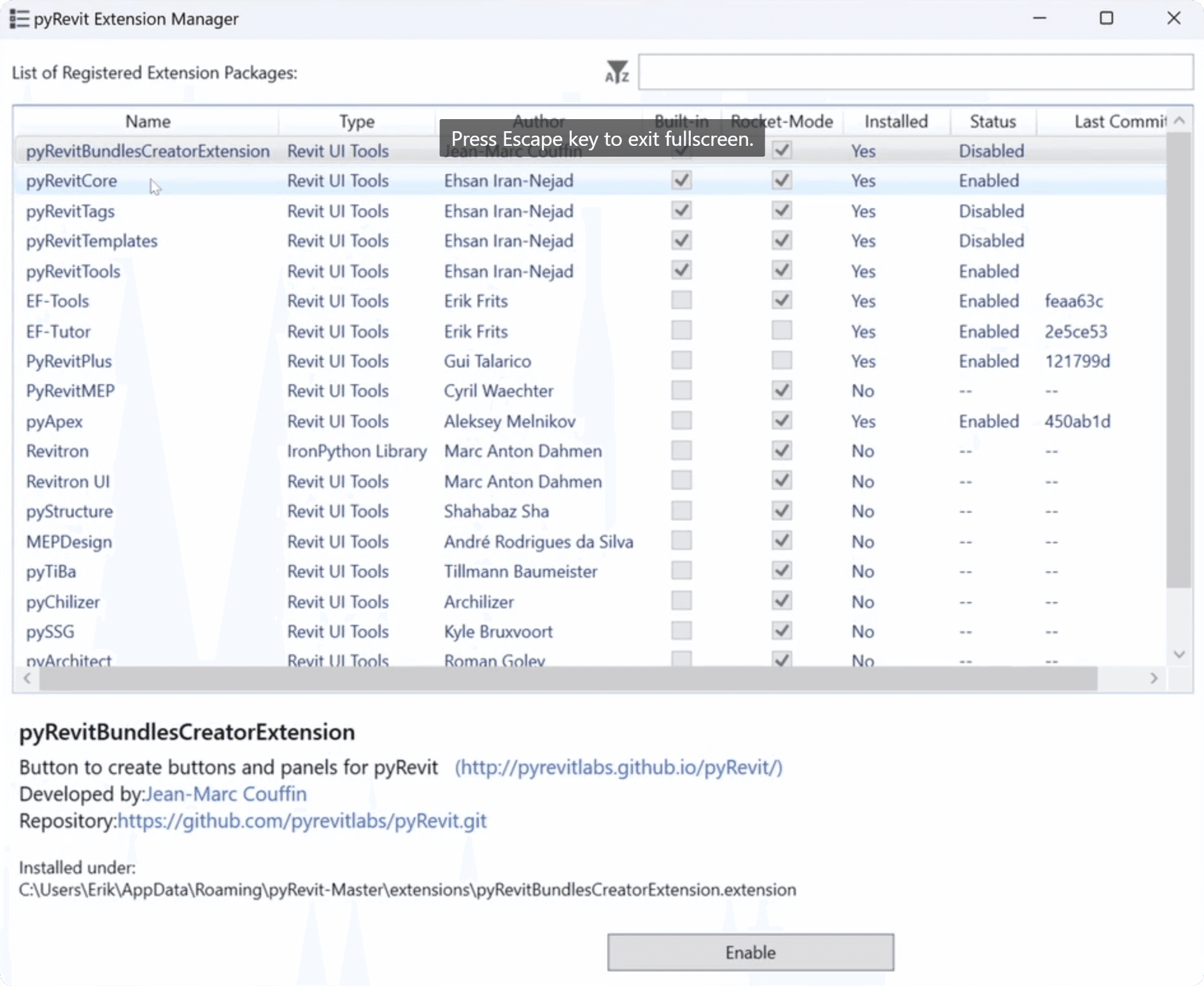Toggle Rocket-Mode checkbox for pyRevitTemplates
Screen dimensions: 1204x986
tap(782, 240)
